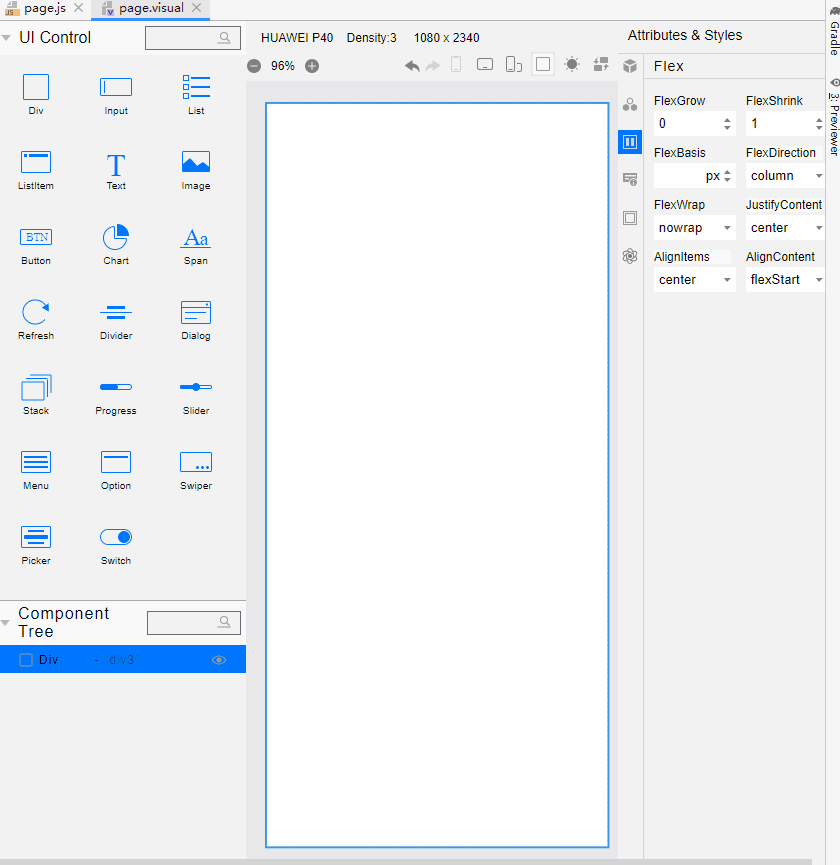Switch to phone device preview icon

tap(456, 65)
